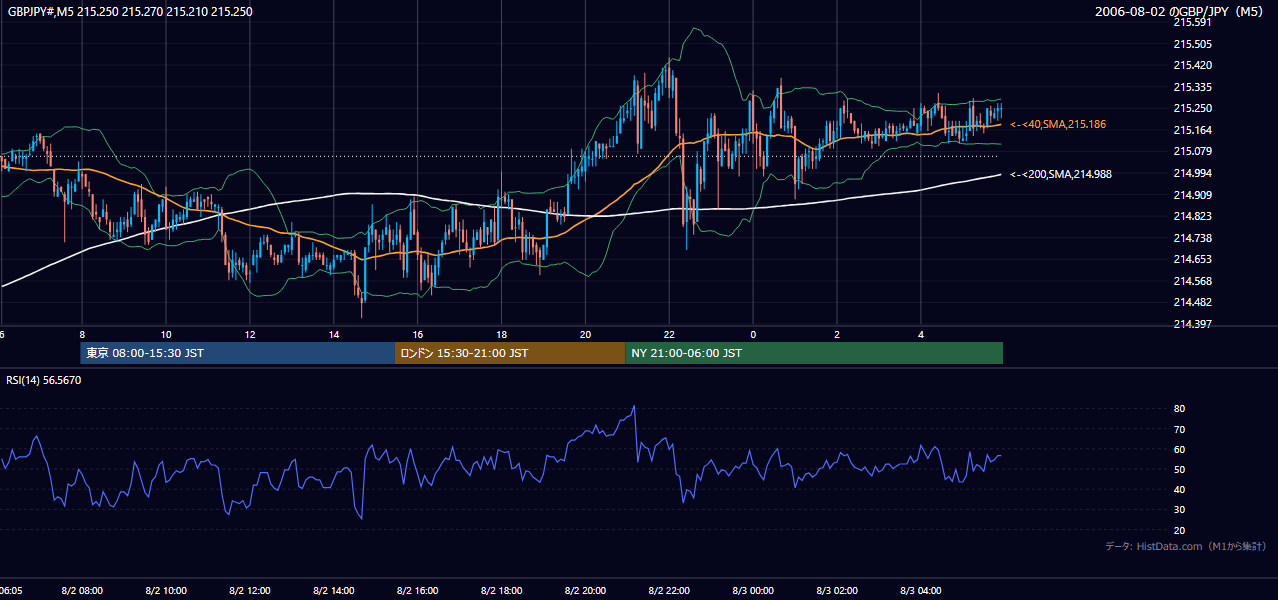
Task: Click RSI scale value 40
Action: point(1179,489)
